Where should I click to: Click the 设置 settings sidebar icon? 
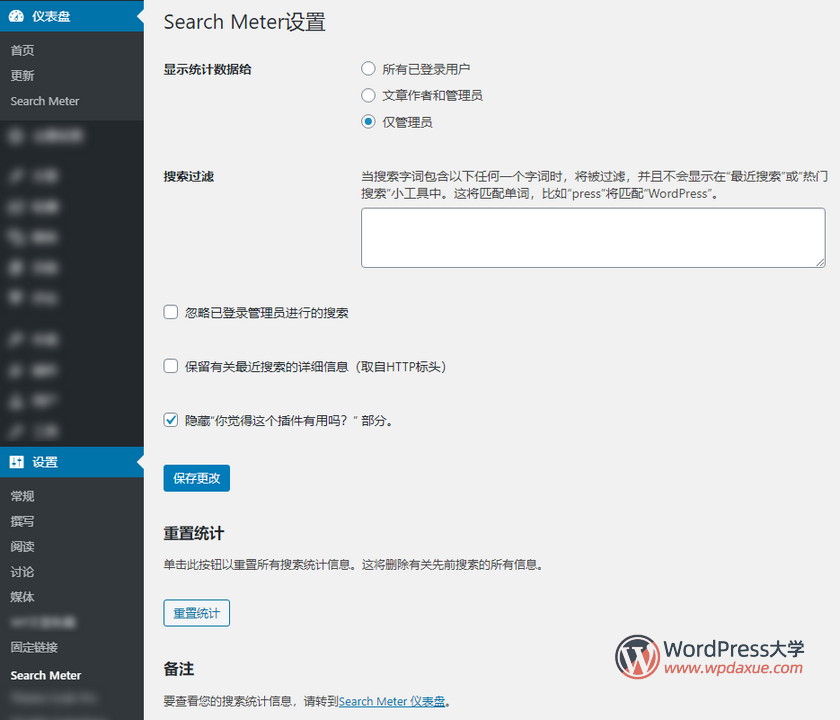coord(17,462)
